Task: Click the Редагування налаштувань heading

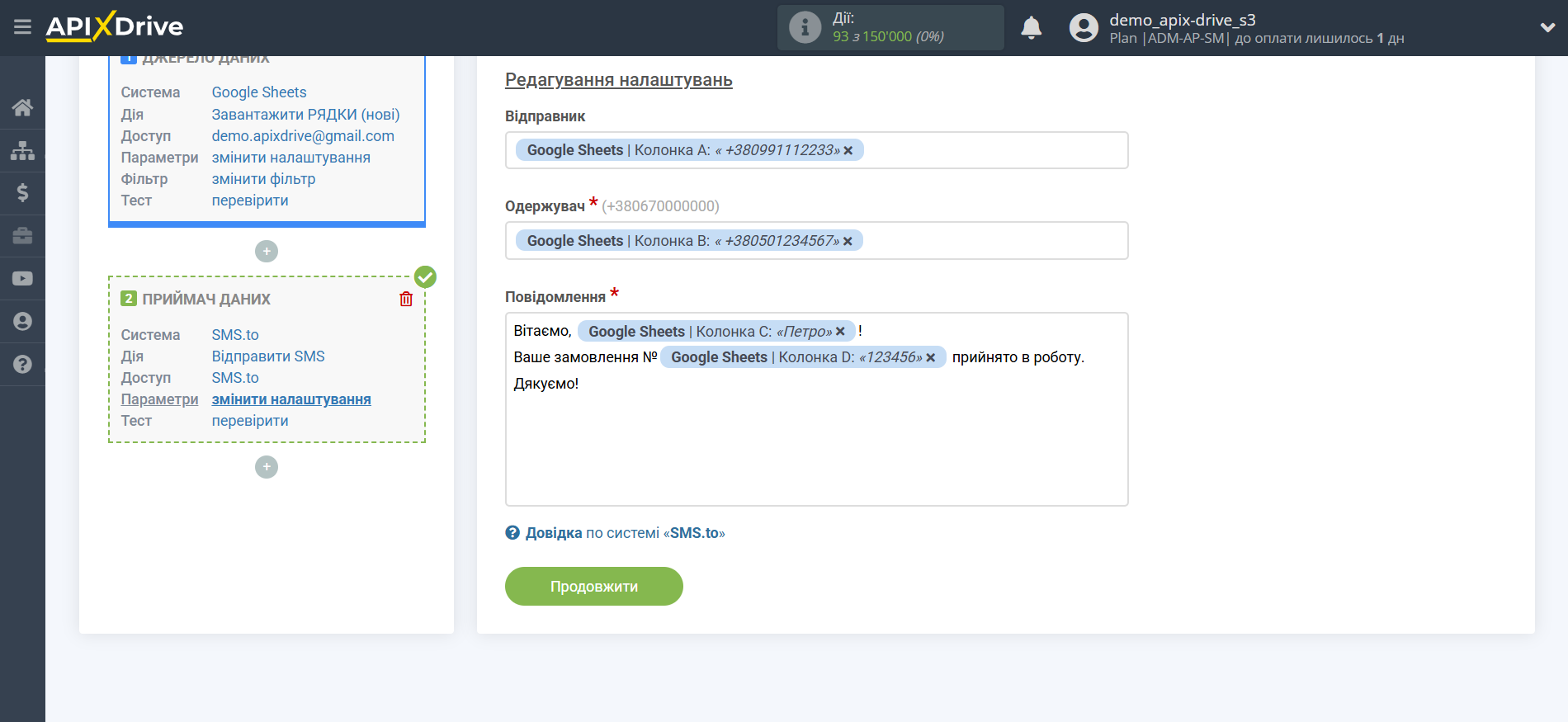Action: pyautogui.click(x=619, y=80)
